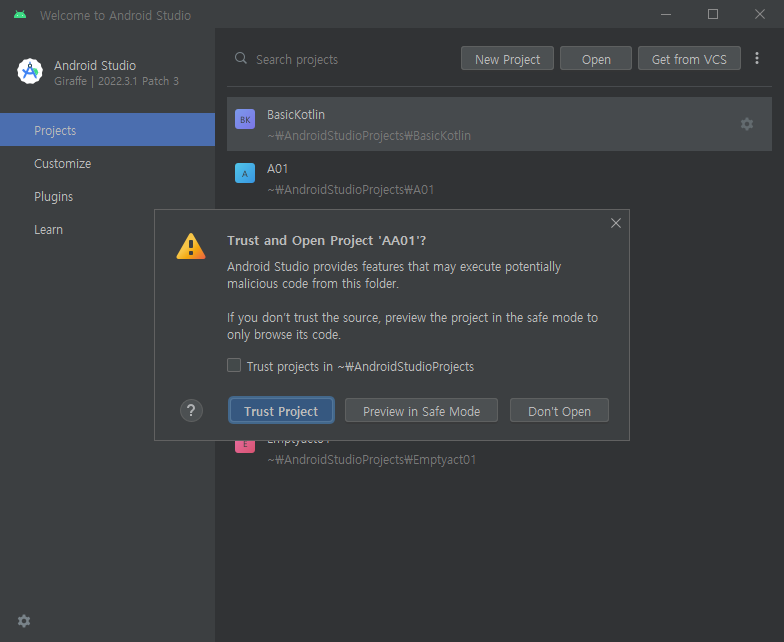784x642 pixels.
Task: Click the BK project icon
Action: pyautogui.click(x=245, y=120)
